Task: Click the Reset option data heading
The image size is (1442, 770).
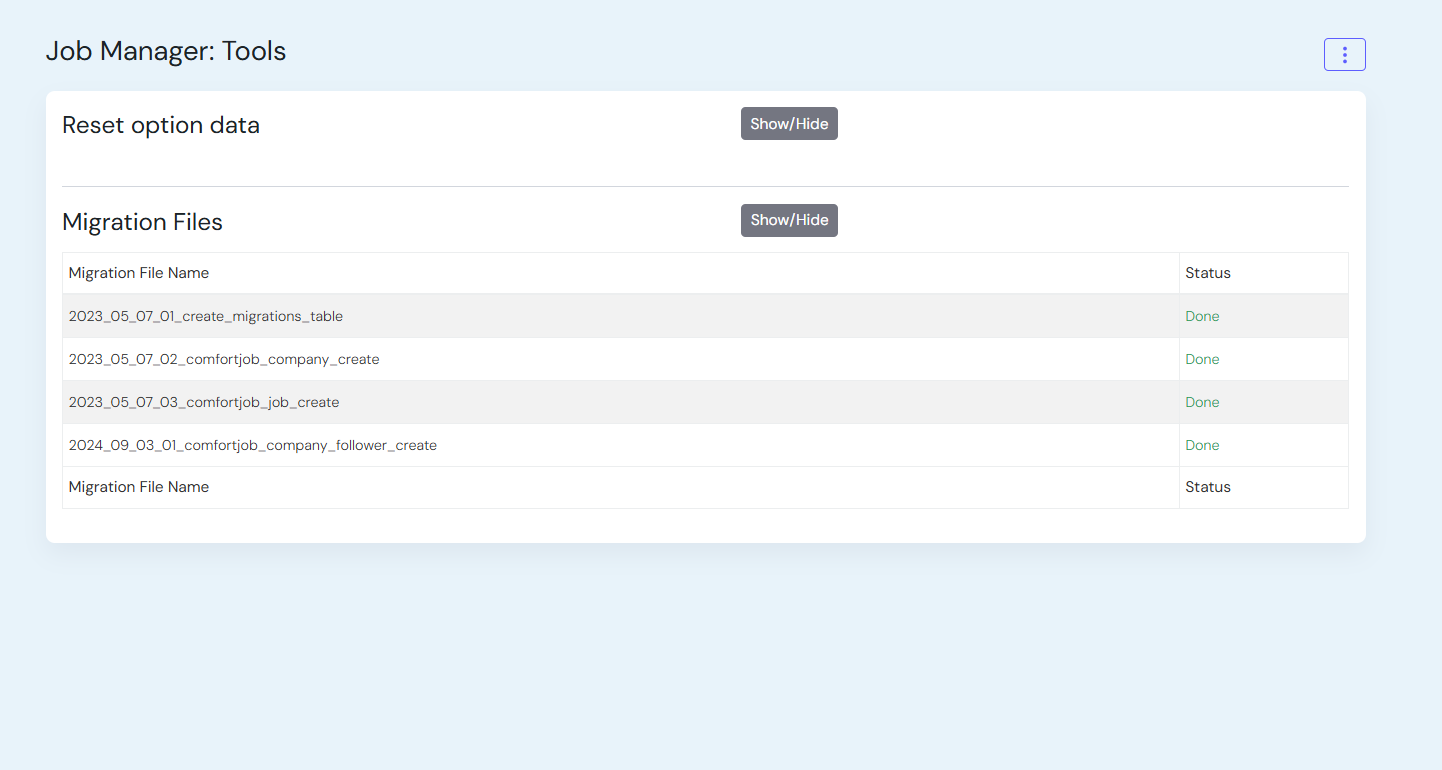Action: [x=161, y=126]
